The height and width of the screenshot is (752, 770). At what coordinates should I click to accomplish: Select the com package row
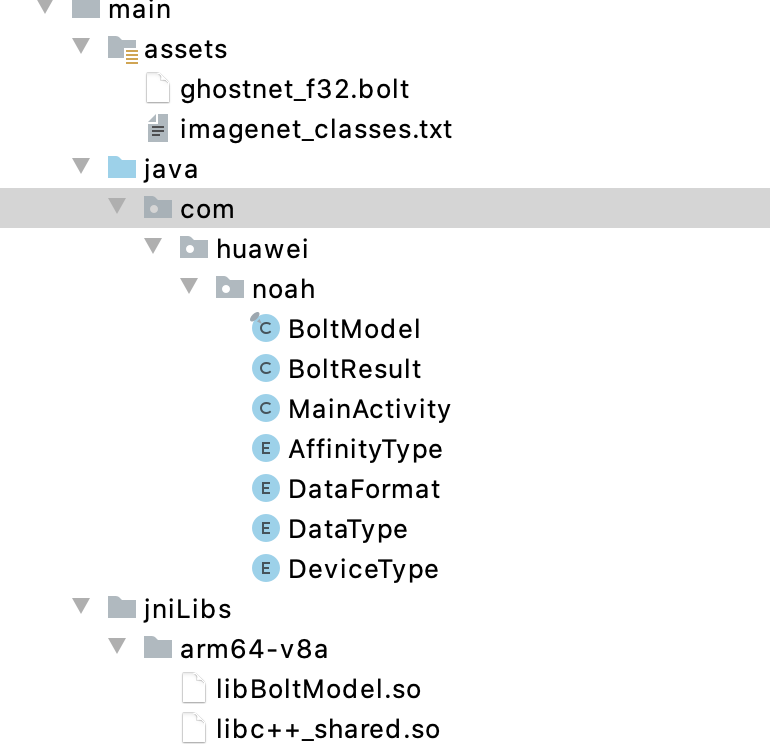click(x=207, y=209)
